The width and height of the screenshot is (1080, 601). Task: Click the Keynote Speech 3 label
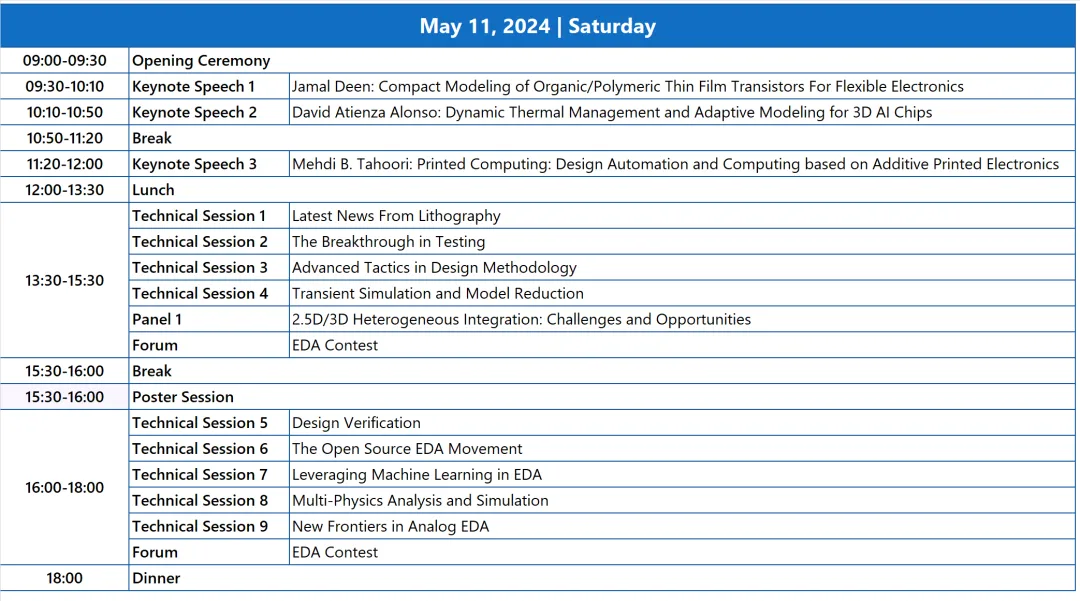point(194,164)
